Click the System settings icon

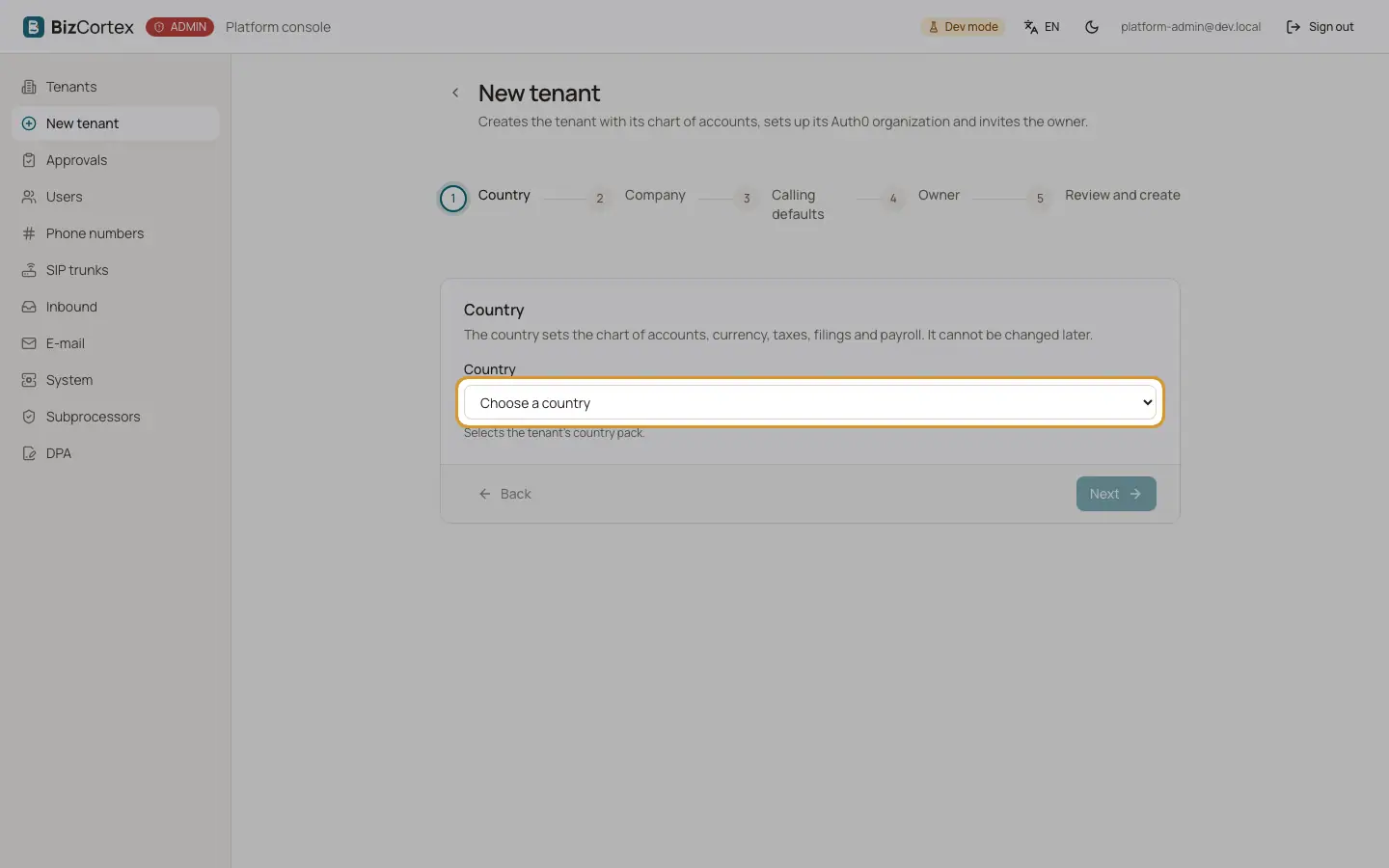pos(29,380)
